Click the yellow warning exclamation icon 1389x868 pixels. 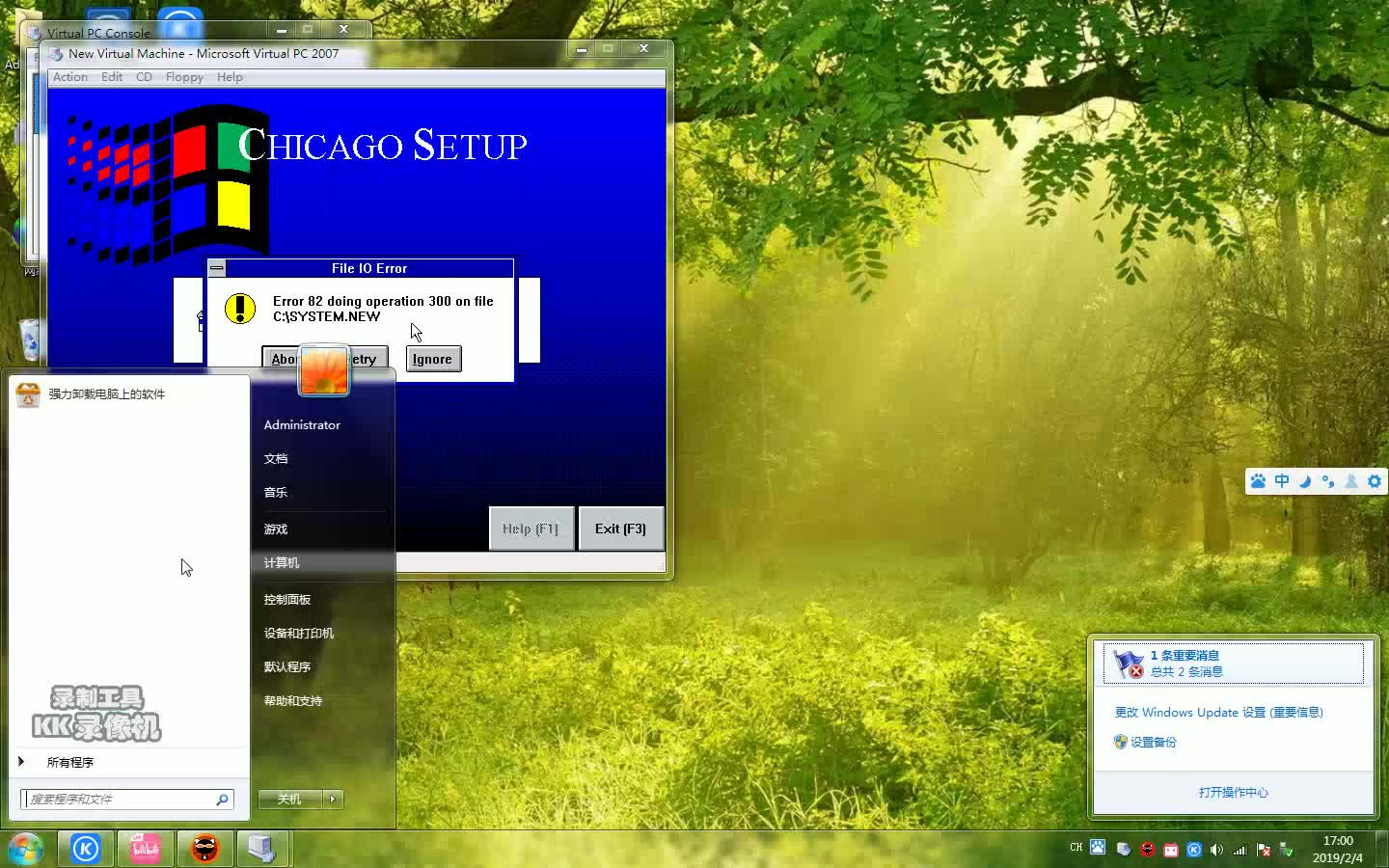click(x=239, y=309)
